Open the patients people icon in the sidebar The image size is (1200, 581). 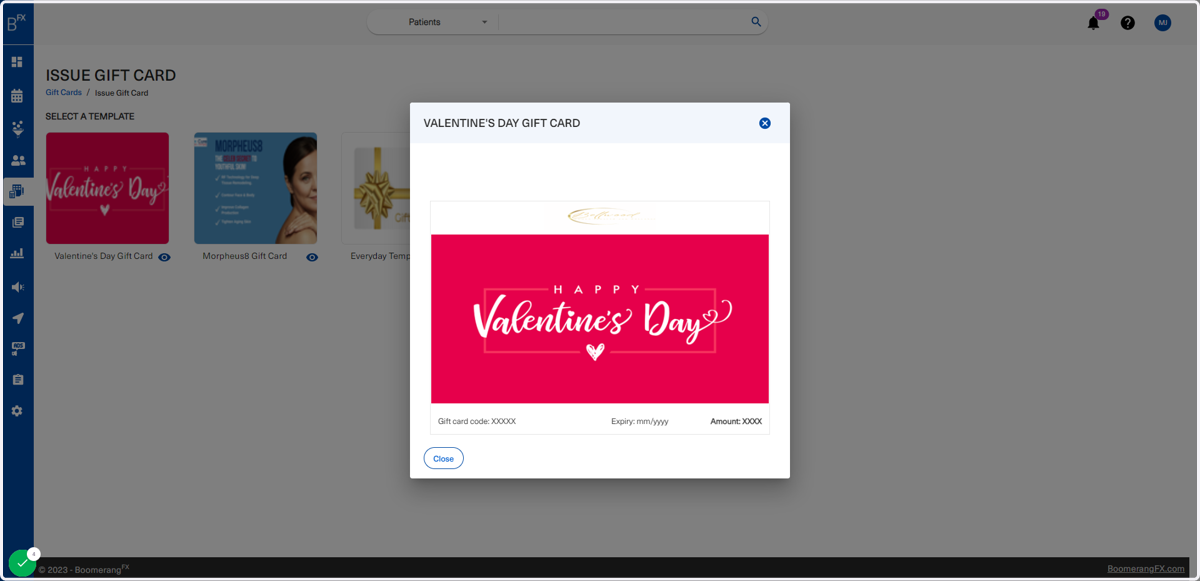point(17,160)
